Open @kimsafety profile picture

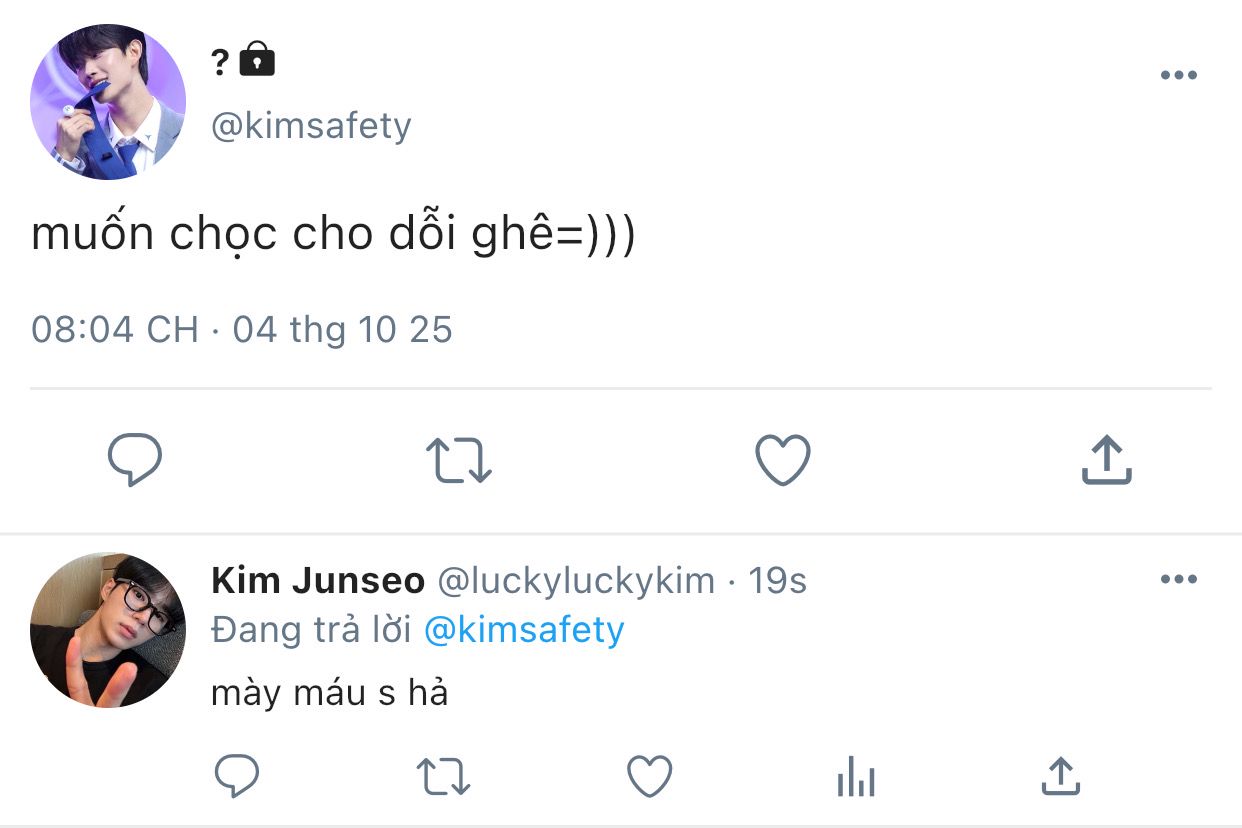(x=108, y=102)
